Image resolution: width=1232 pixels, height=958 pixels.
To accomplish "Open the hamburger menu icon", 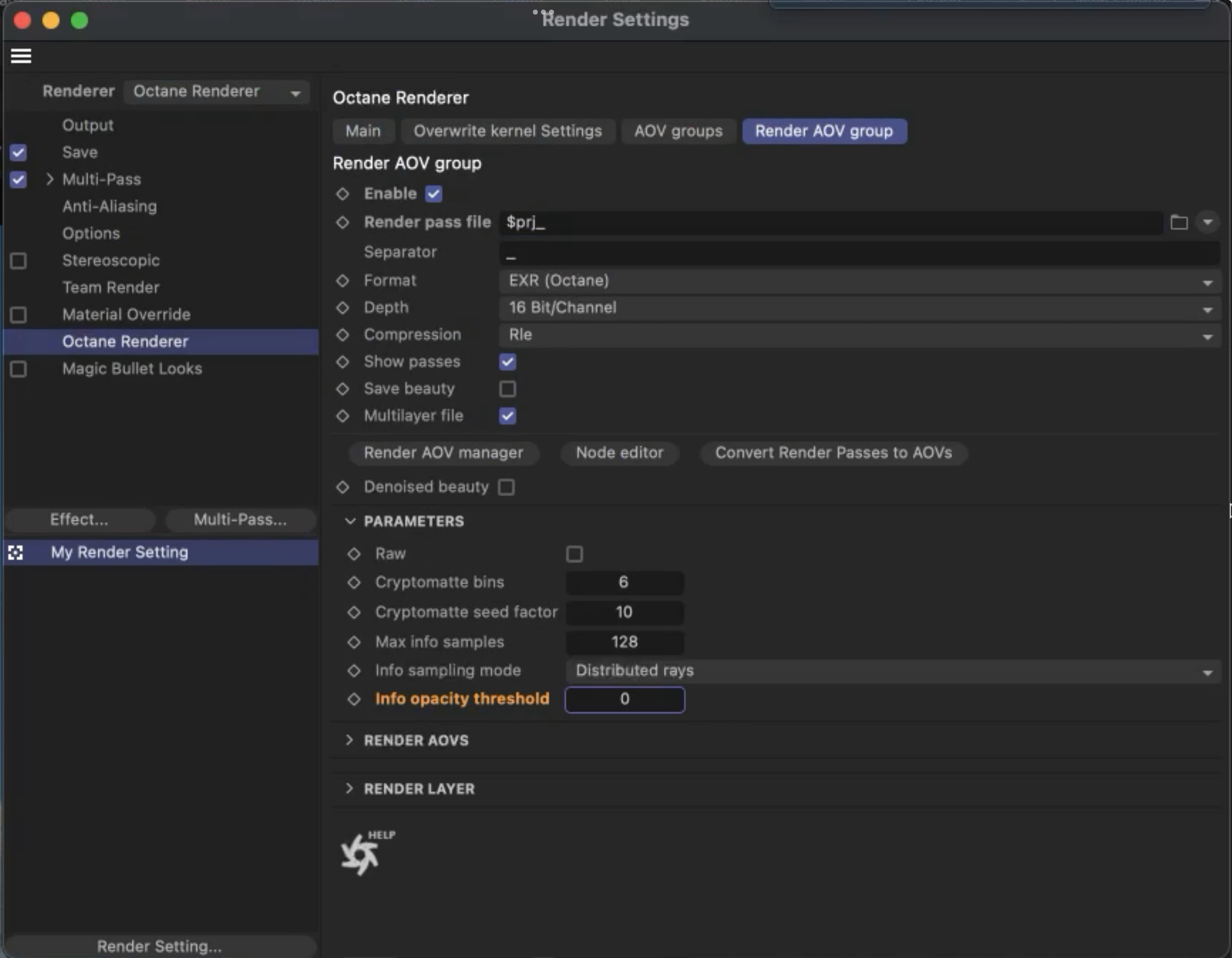I will pos(21,56).
